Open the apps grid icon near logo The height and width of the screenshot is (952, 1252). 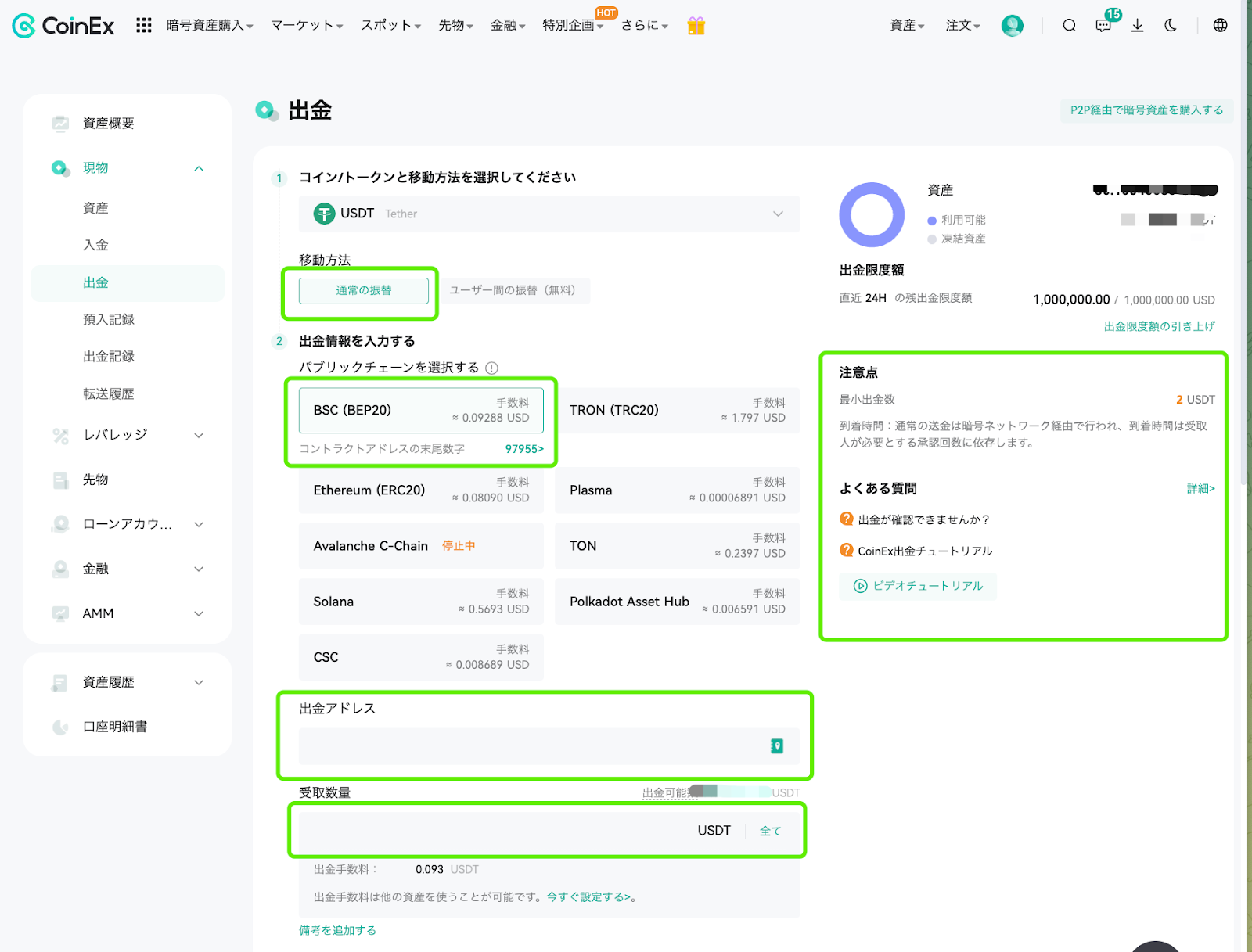pyautogui.click(x=143, y=26)
